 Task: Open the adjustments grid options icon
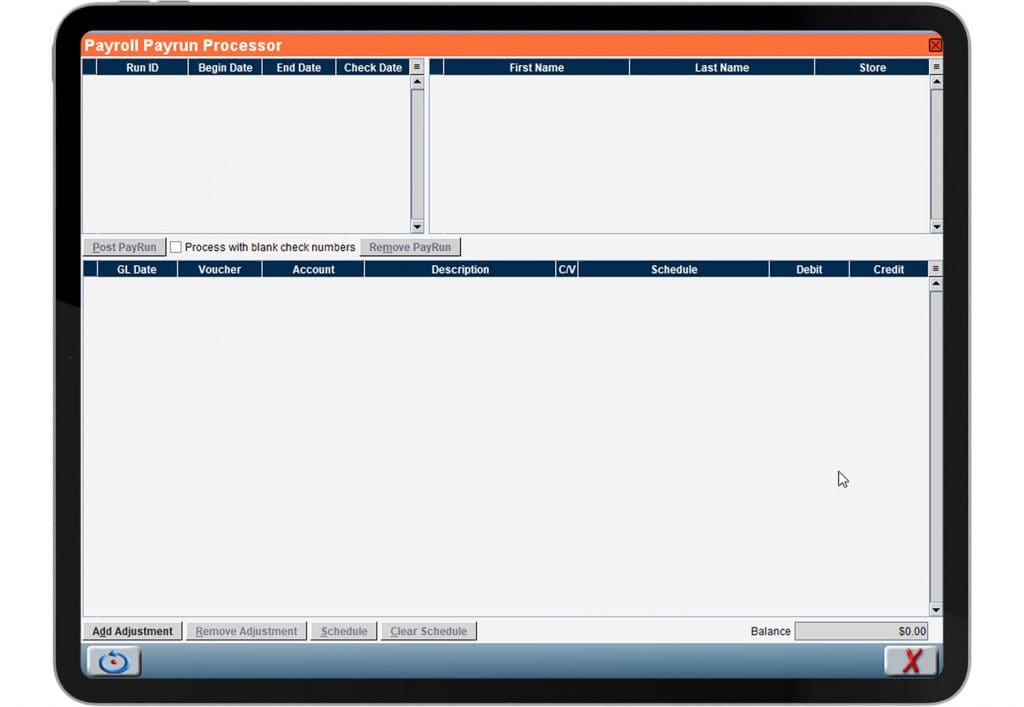click(x=936, y=268)
